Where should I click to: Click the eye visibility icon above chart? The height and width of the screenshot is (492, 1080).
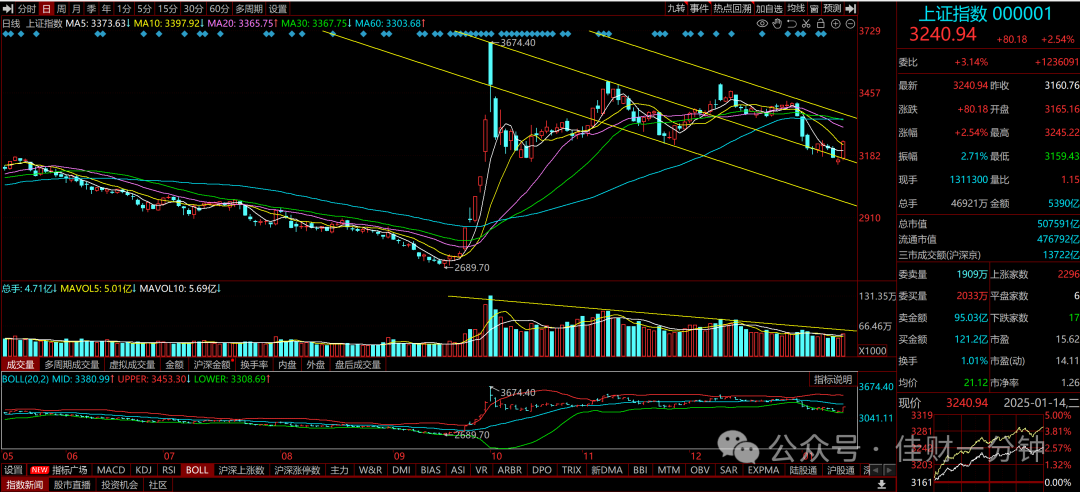coord(762,23)
